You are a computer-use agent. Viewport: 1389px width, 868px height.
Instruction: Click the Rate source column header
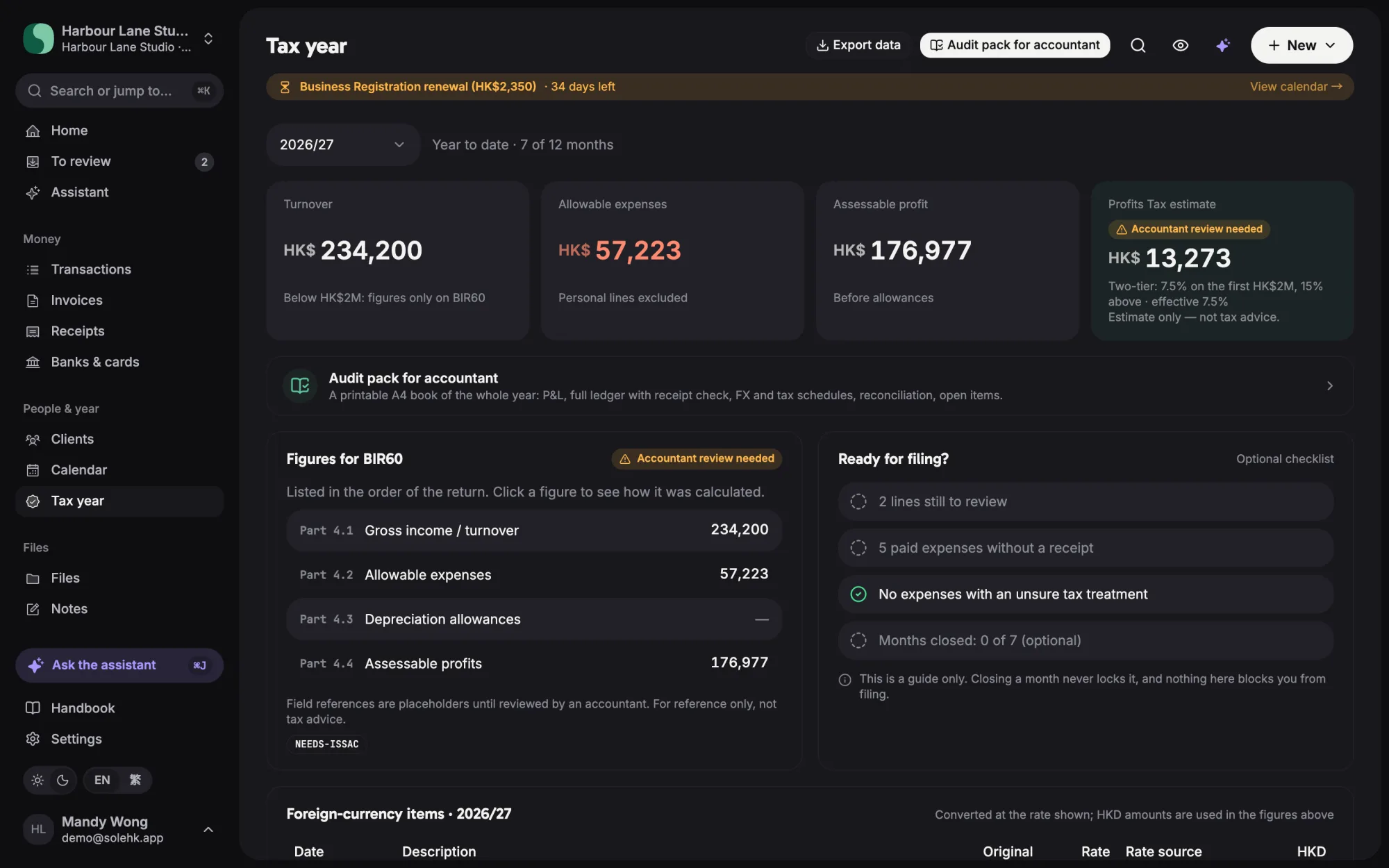(x=1163, y=852)
